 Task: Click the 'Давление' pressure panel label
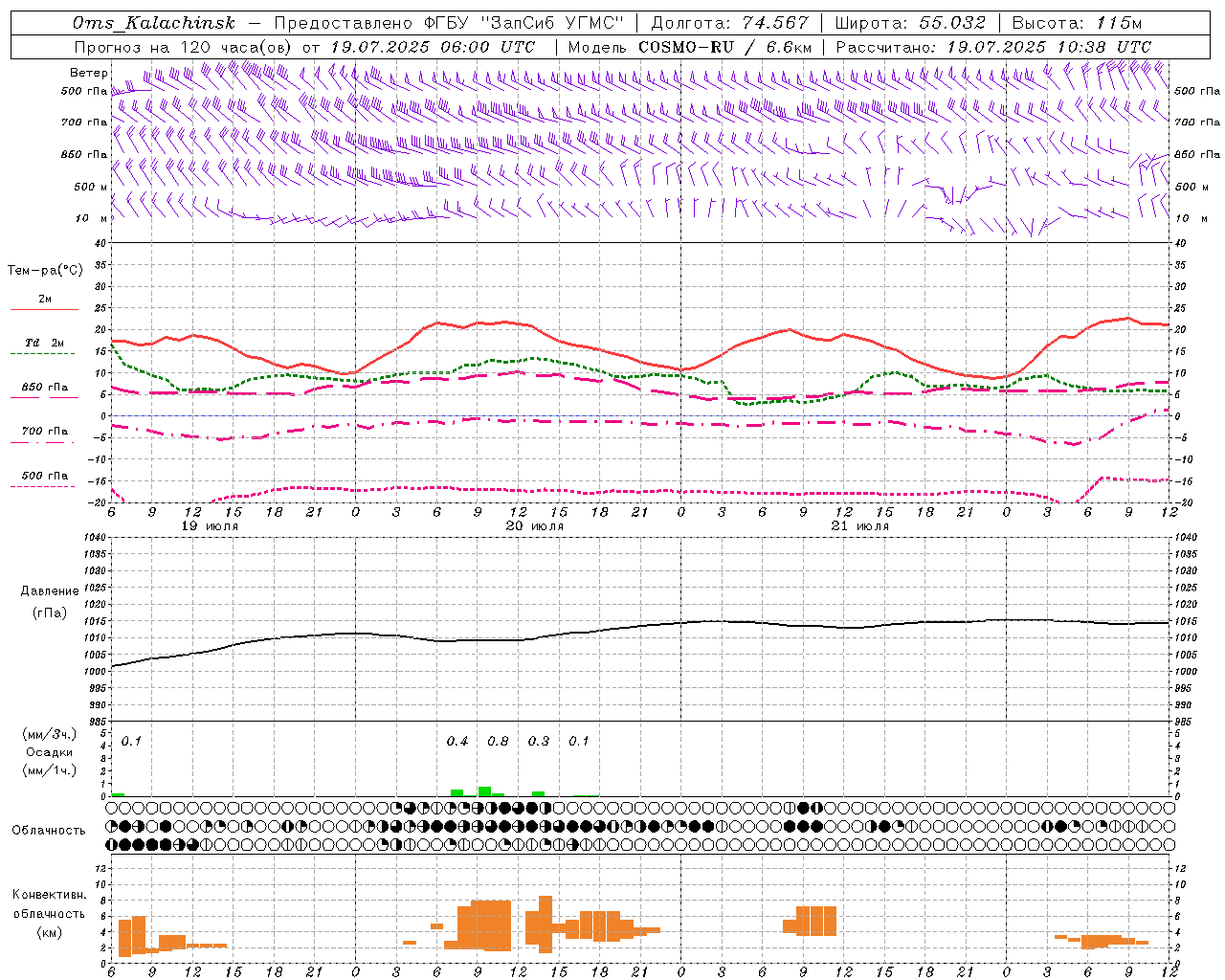[x=49, y=591]
